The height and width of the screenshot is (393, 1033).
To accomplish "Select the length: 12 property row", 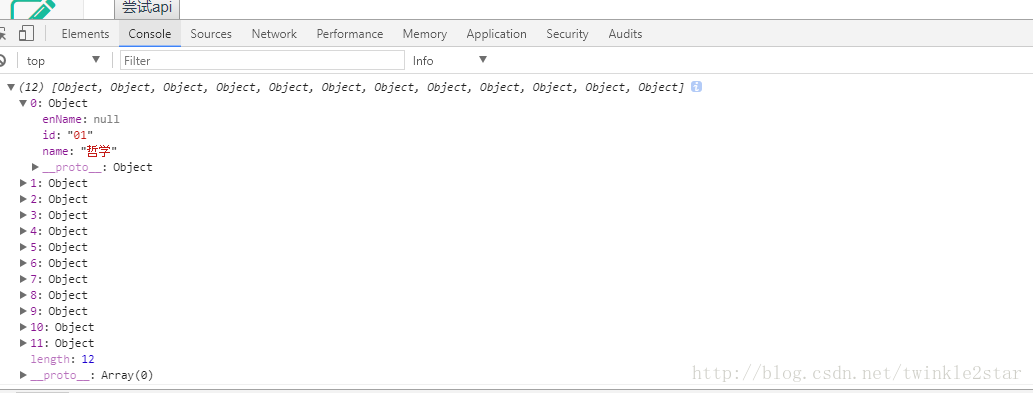I will 63,359.
